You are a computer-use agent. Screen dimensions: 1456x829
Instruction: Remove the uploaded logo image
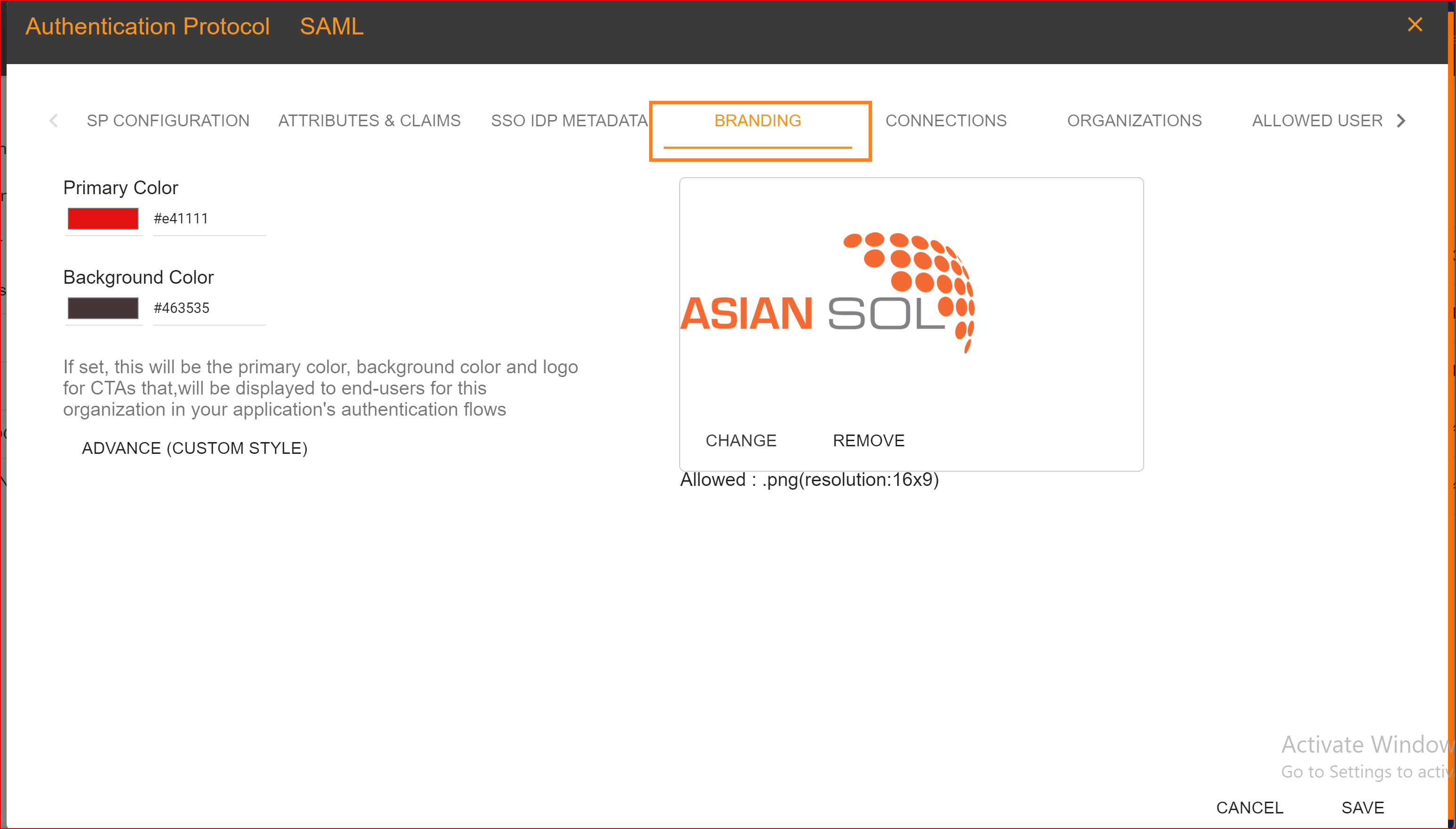868,441
